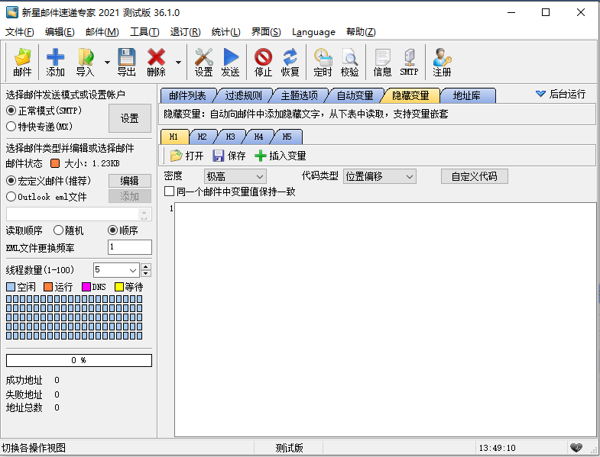The height and width of the screenshot is (457, 600).
Task: Click the 插入变量 button
Action: [x=281, y=156]
